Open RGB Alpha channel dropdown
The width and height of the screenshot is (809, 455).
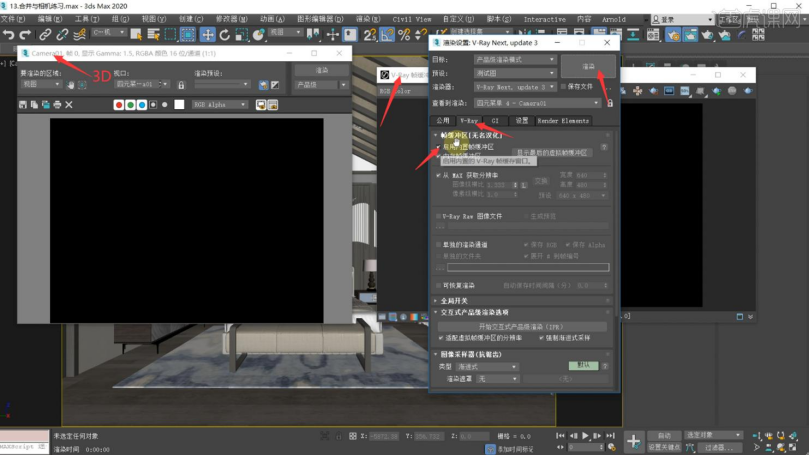point(219,105)
